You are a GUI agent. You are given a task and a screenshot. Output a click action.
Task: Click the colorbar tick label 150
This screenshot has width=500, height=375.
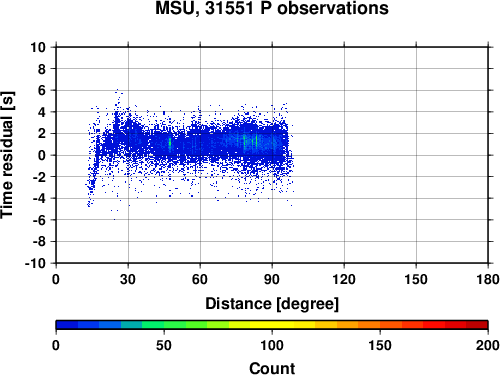coord(380,345)
